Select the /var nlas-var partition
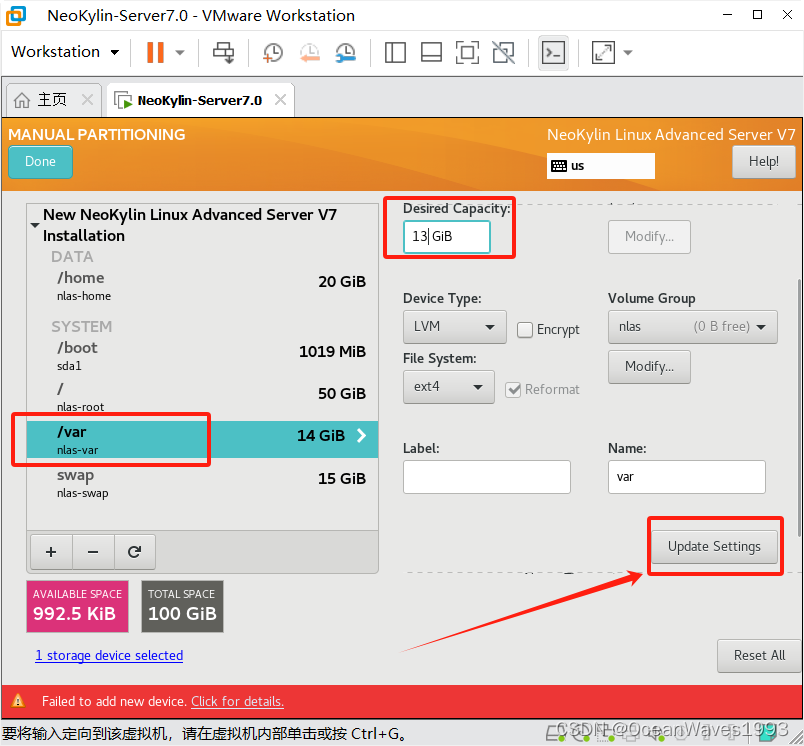This screenshot has height=746, width=804. tap(203, 439)
